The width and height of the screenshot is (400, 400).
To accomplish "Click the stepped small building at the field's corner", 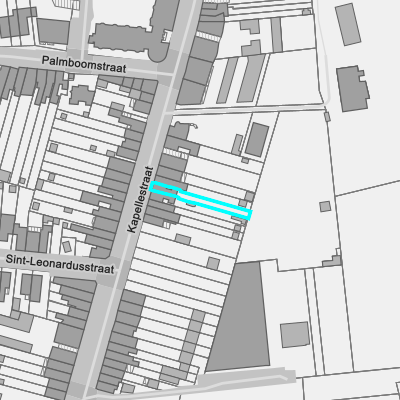I will pos(333,261).
